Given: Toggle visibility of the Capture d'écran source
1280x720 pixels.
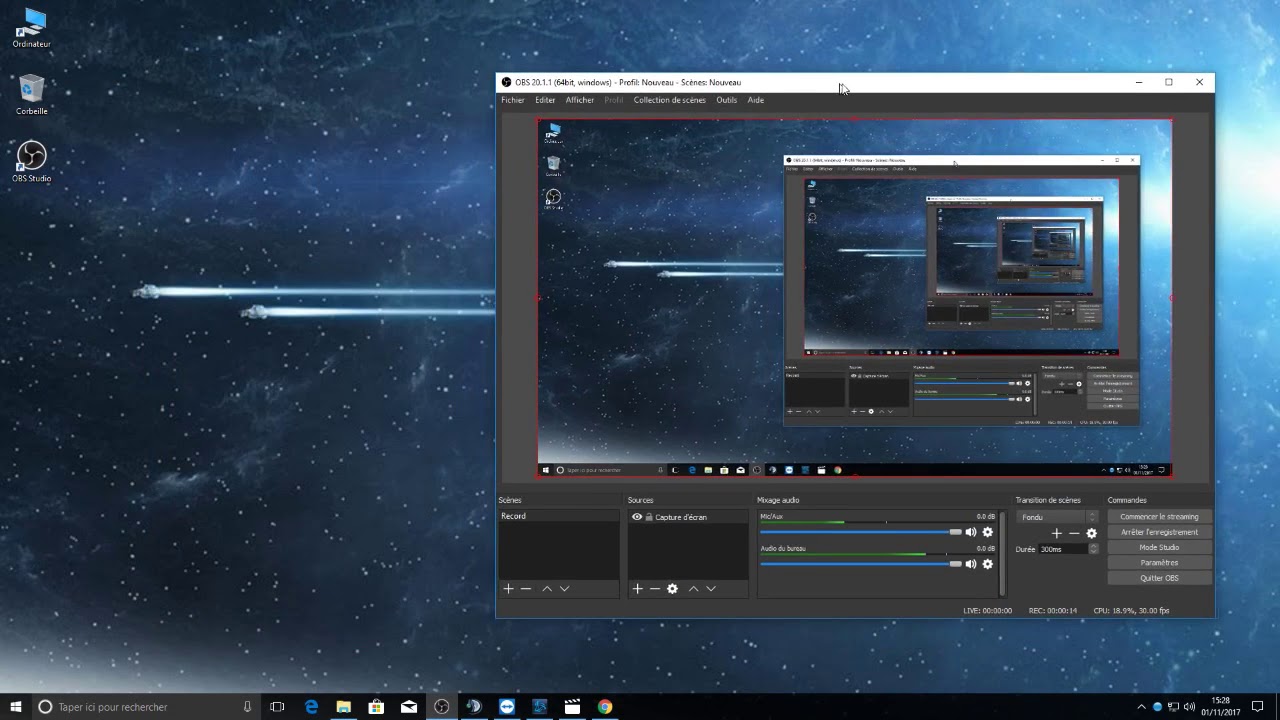Looking at the screenshot, I should [637, 517].
